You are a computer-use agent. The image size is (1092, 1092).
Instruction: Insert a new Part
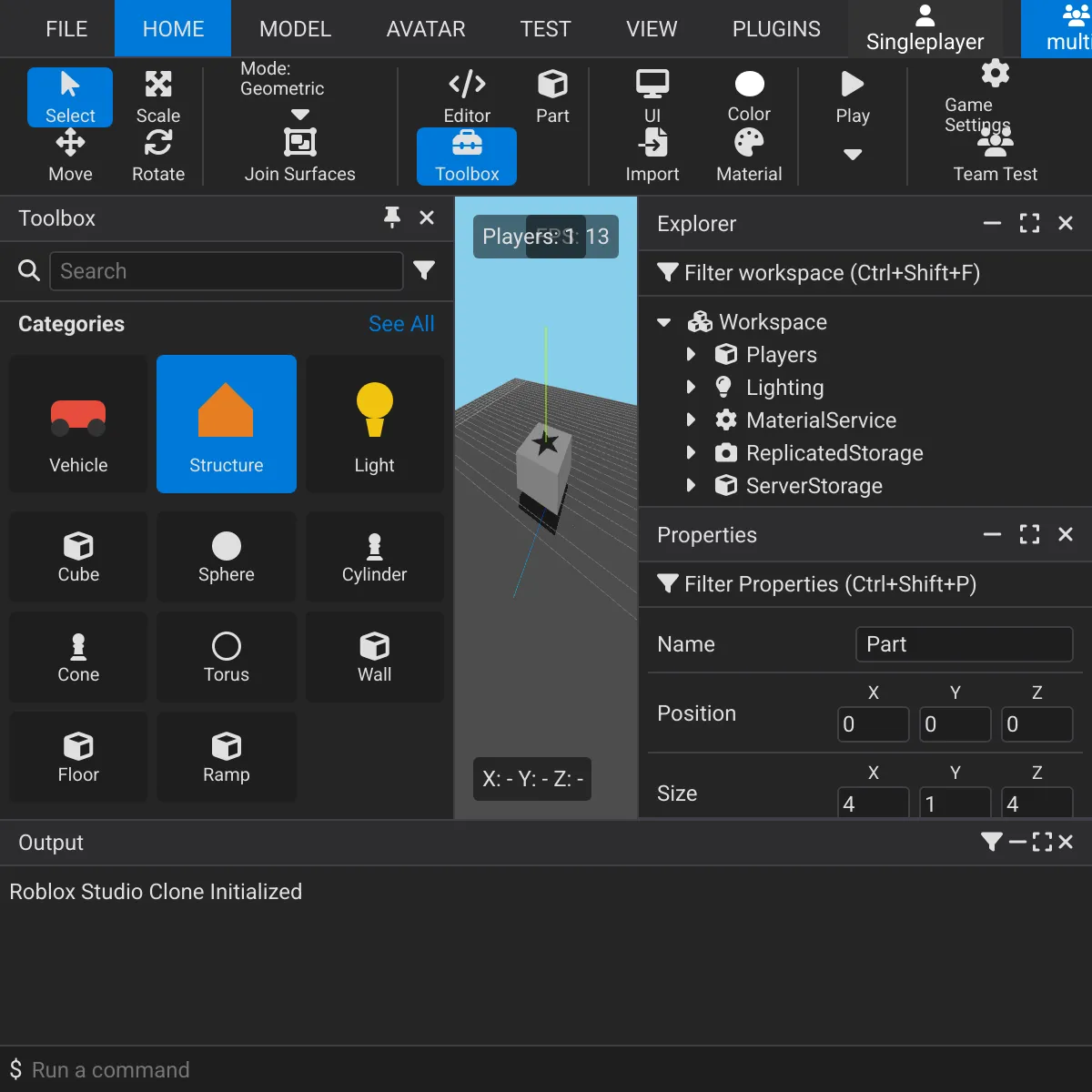tap(552, 97)
